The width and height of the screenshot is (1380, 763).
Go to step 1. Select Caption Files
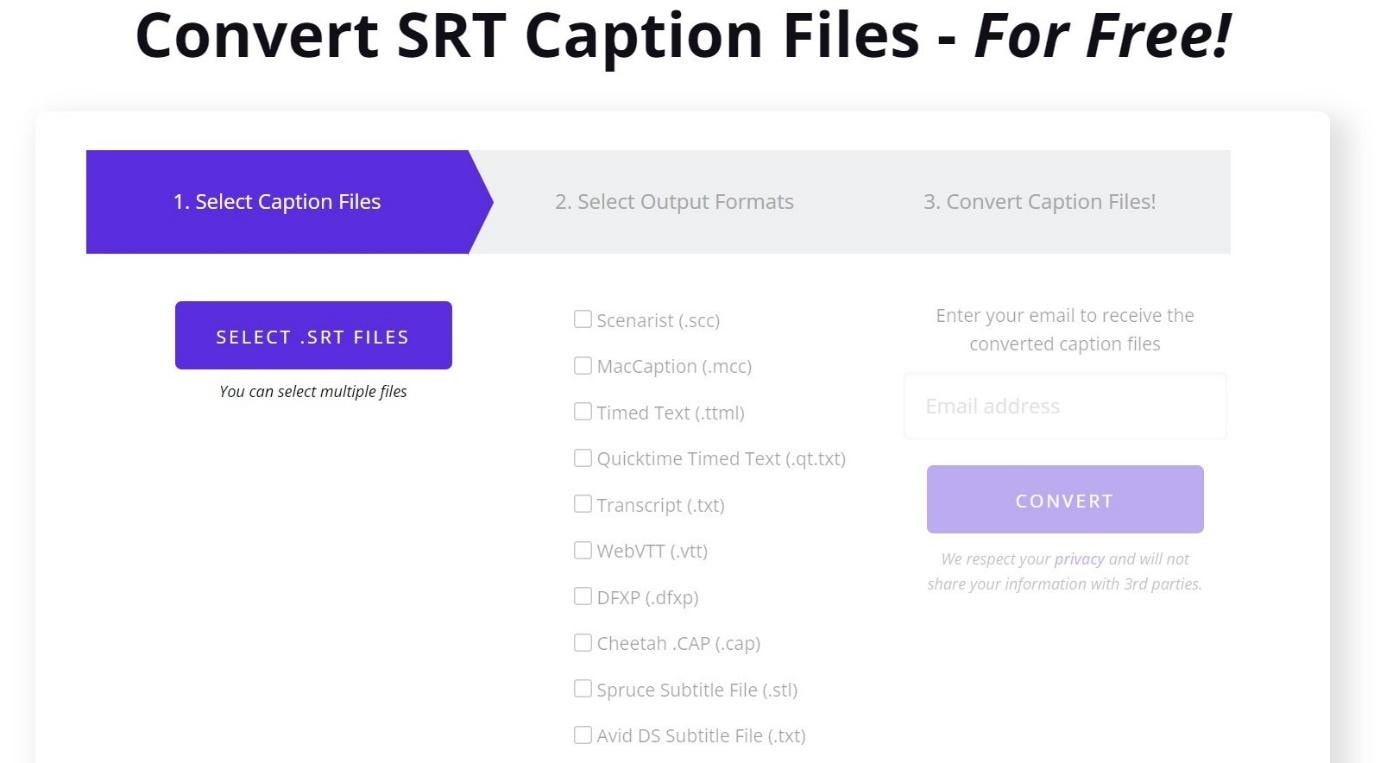click(277, 202)
